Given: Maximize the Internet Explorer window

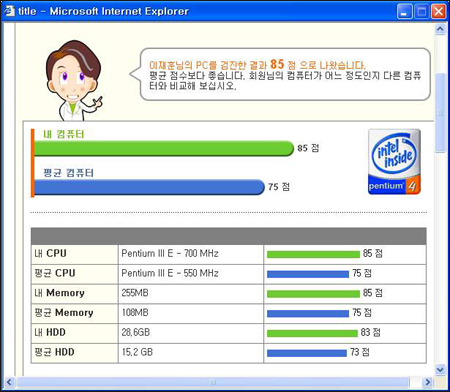Looking at the screenshot, I should coord(422,12).
